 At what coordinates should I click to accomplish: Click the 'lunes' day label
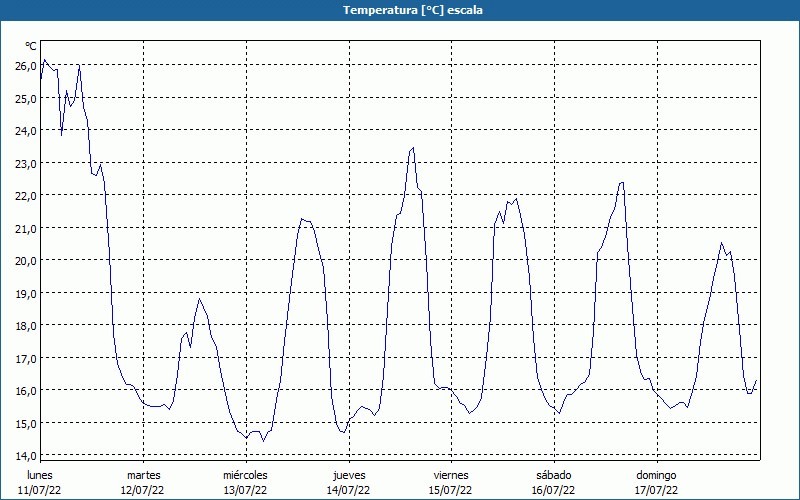(40, 475)
